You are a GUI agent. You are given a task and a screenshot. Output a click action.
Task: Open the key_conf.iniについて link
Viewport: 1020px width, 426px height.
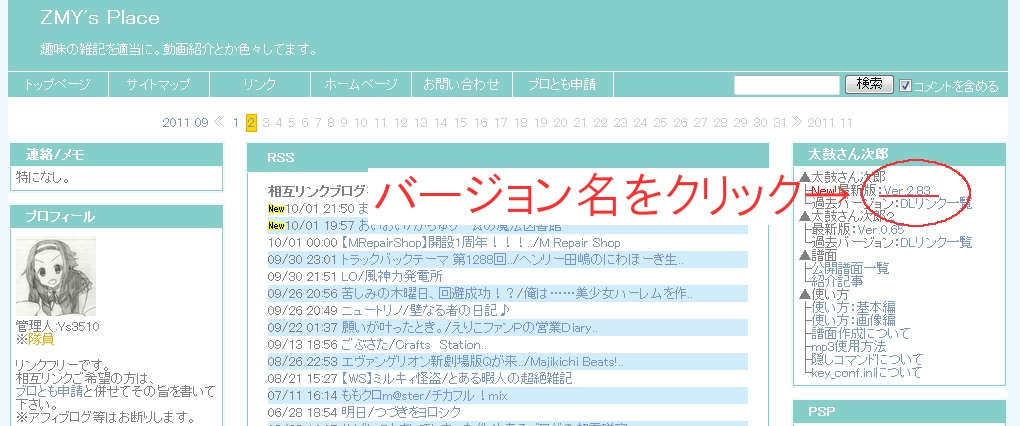pos(866,373)
